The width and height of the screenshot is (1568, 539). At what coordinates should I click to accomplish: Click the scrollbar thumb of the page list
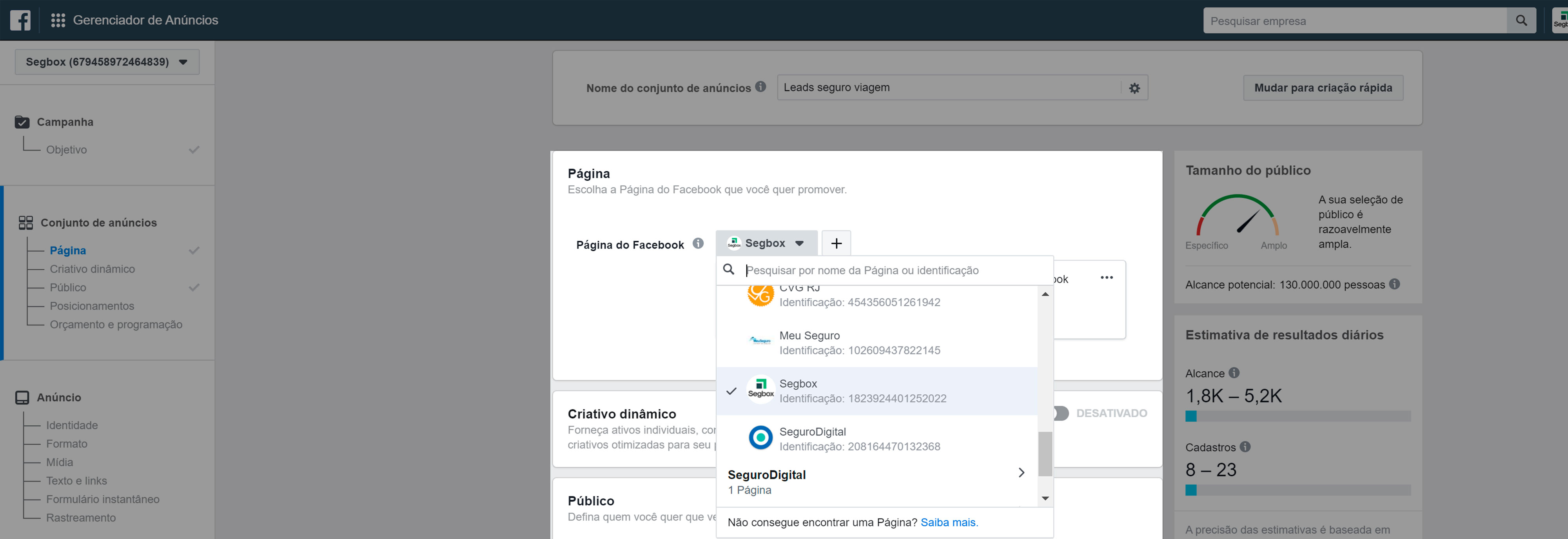click(1045, 454)
